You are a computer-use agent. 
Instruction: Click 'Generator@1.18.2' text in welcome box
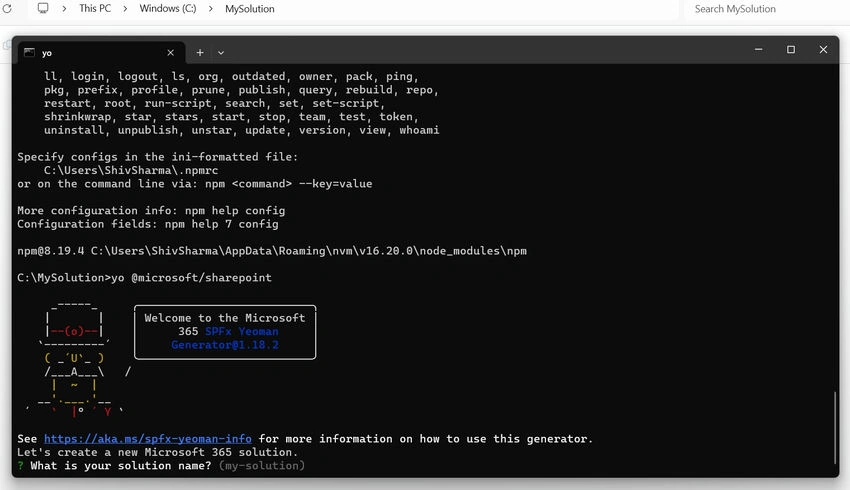pos(225,345)
